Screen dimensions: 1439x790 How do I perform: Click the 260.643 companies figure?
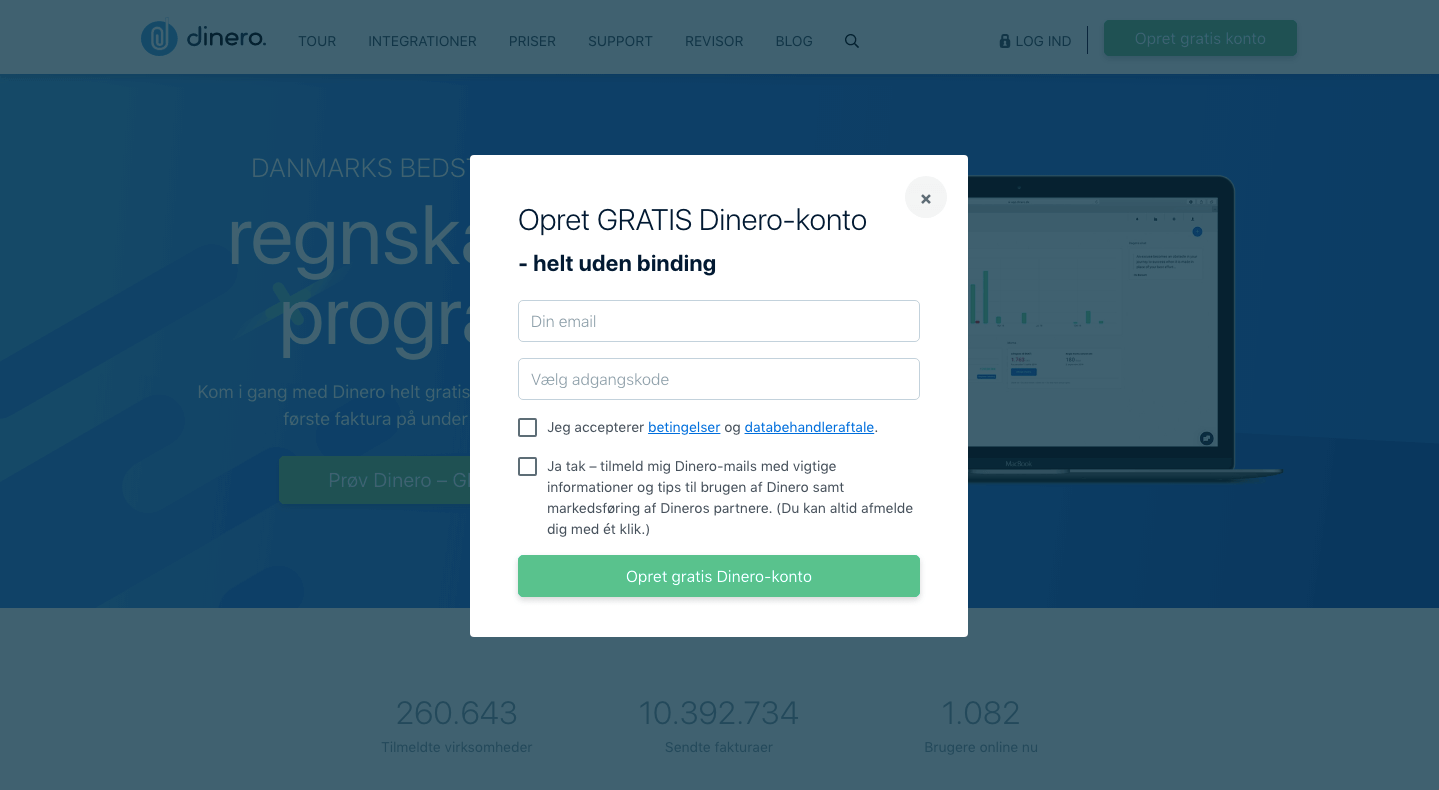coord(457,713)
